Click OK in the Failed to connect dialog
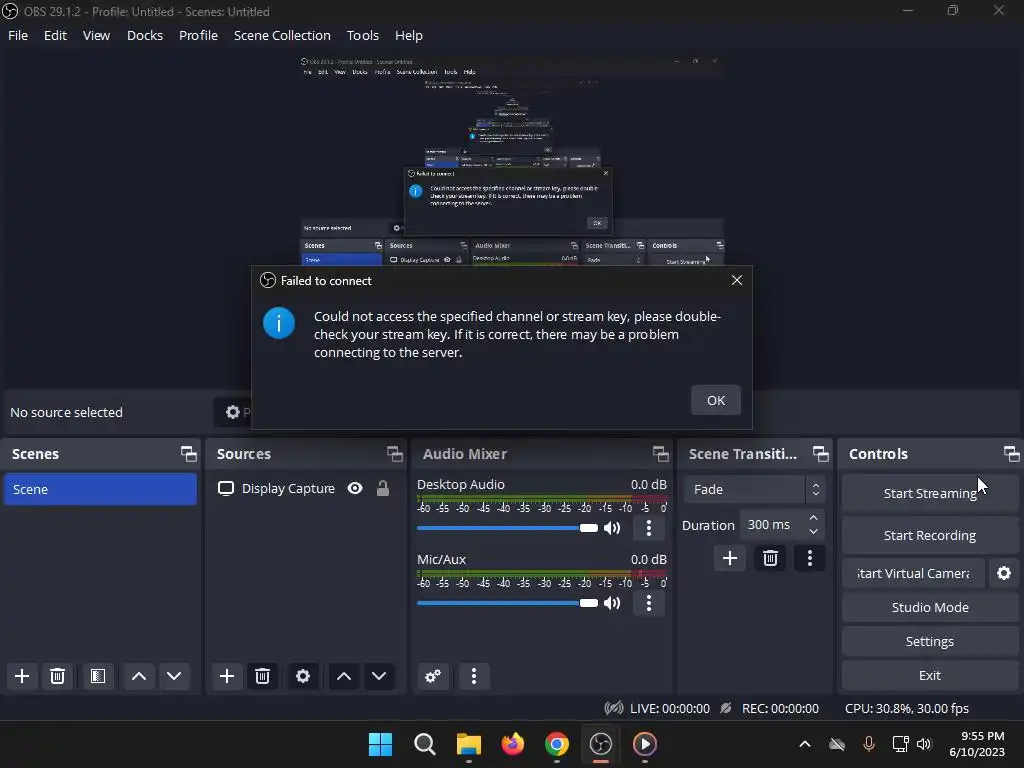Image resolution: width=1024 pixels, height=768 pixels. point(716,400)
